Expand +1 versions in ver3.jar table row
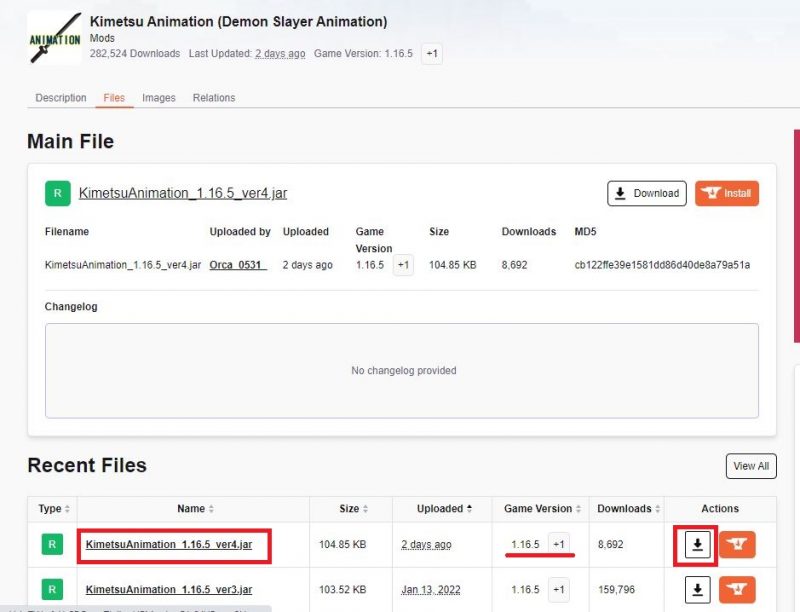Viewport: 800px width, 612px height. click(x=559, y=590)
